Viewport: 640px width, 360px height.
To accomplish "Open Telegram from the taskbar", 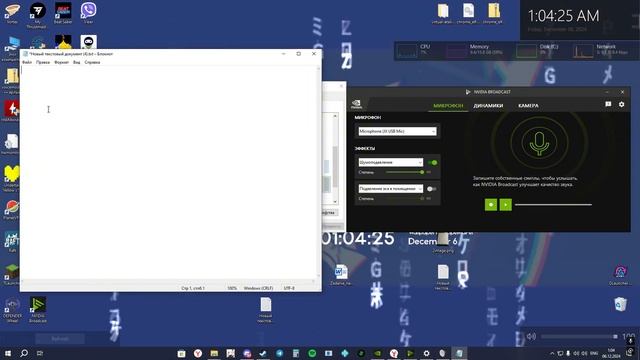I will pyautogui.click(x=280, y=353).
